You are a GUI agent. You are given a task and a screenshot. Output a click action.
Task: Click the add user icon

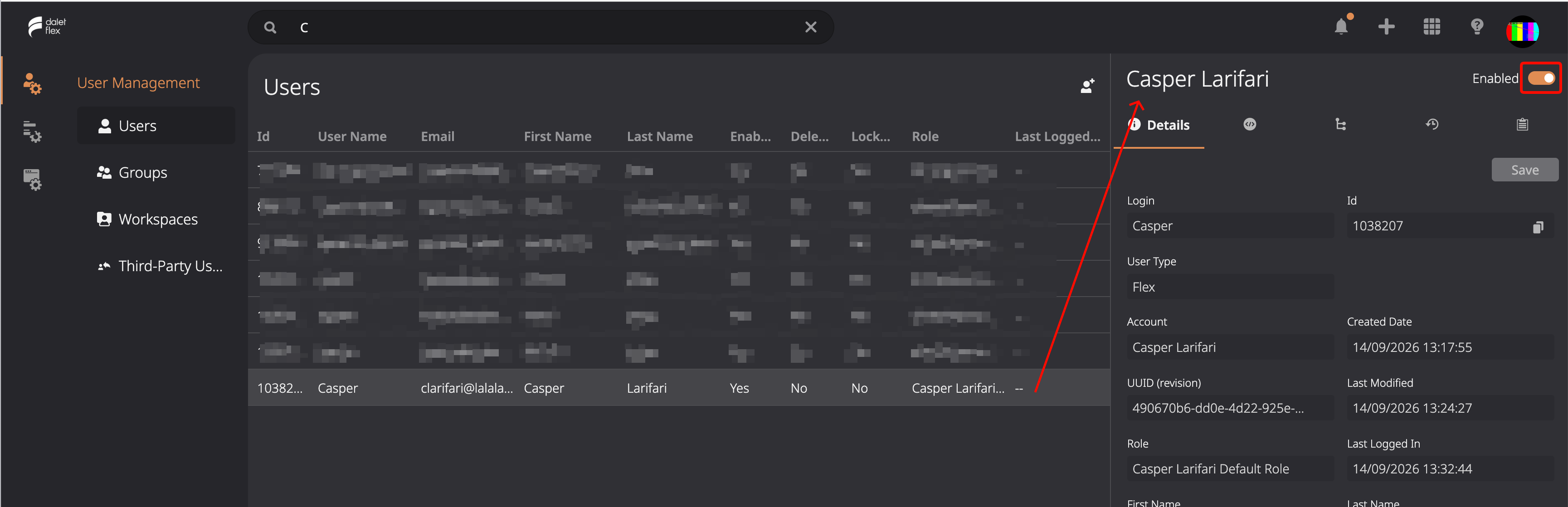tap(1088, 87)
